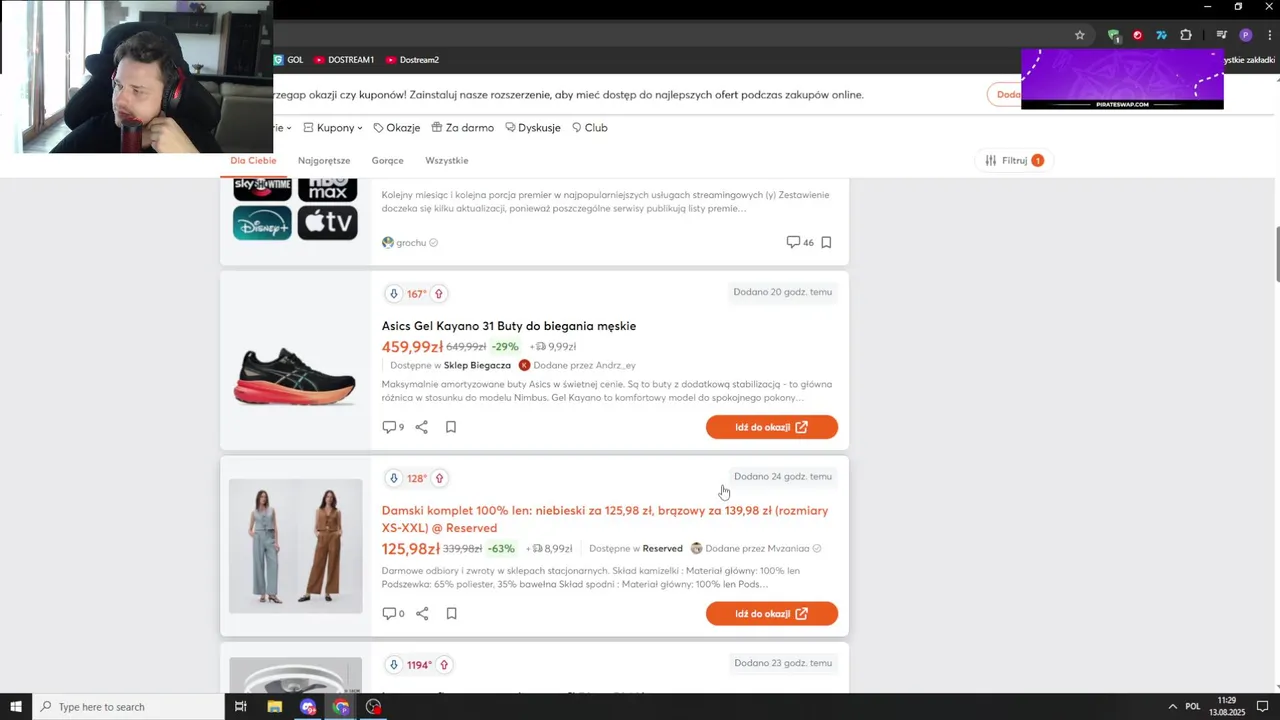Upvote the Asics Gel Kayano deal
This screenshot has width=1280, height=720.
tap(438, 294)
